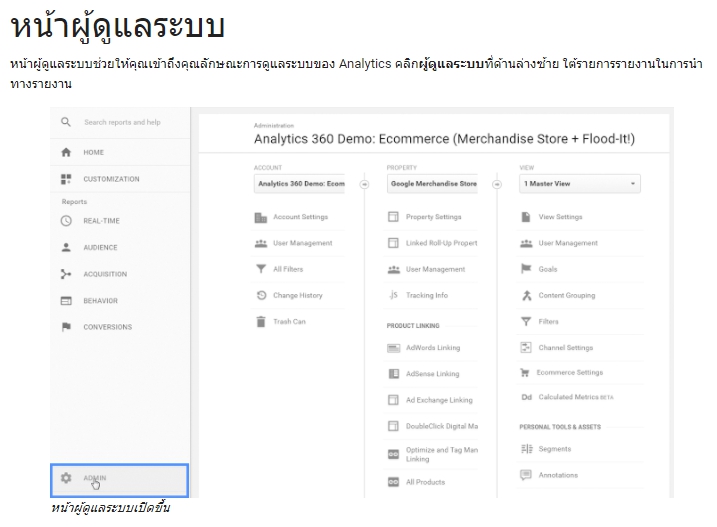Click the Calculated Metrics Dd icon
717x527 pixels.
526,397
